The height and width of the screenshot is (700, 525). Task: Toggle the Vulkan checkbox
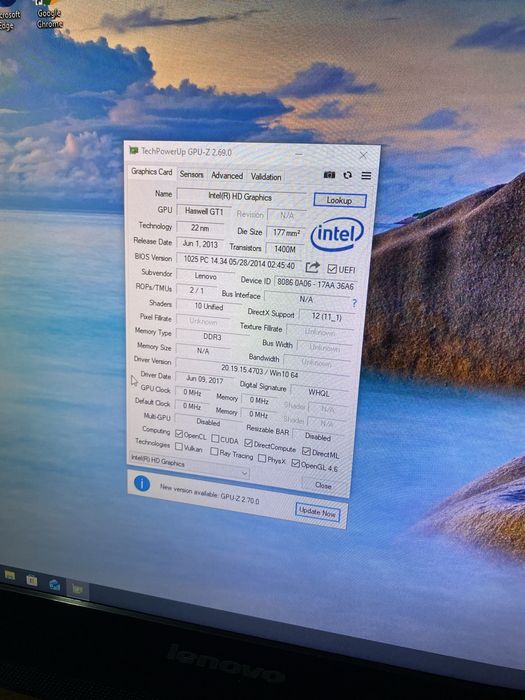[179, 446]
